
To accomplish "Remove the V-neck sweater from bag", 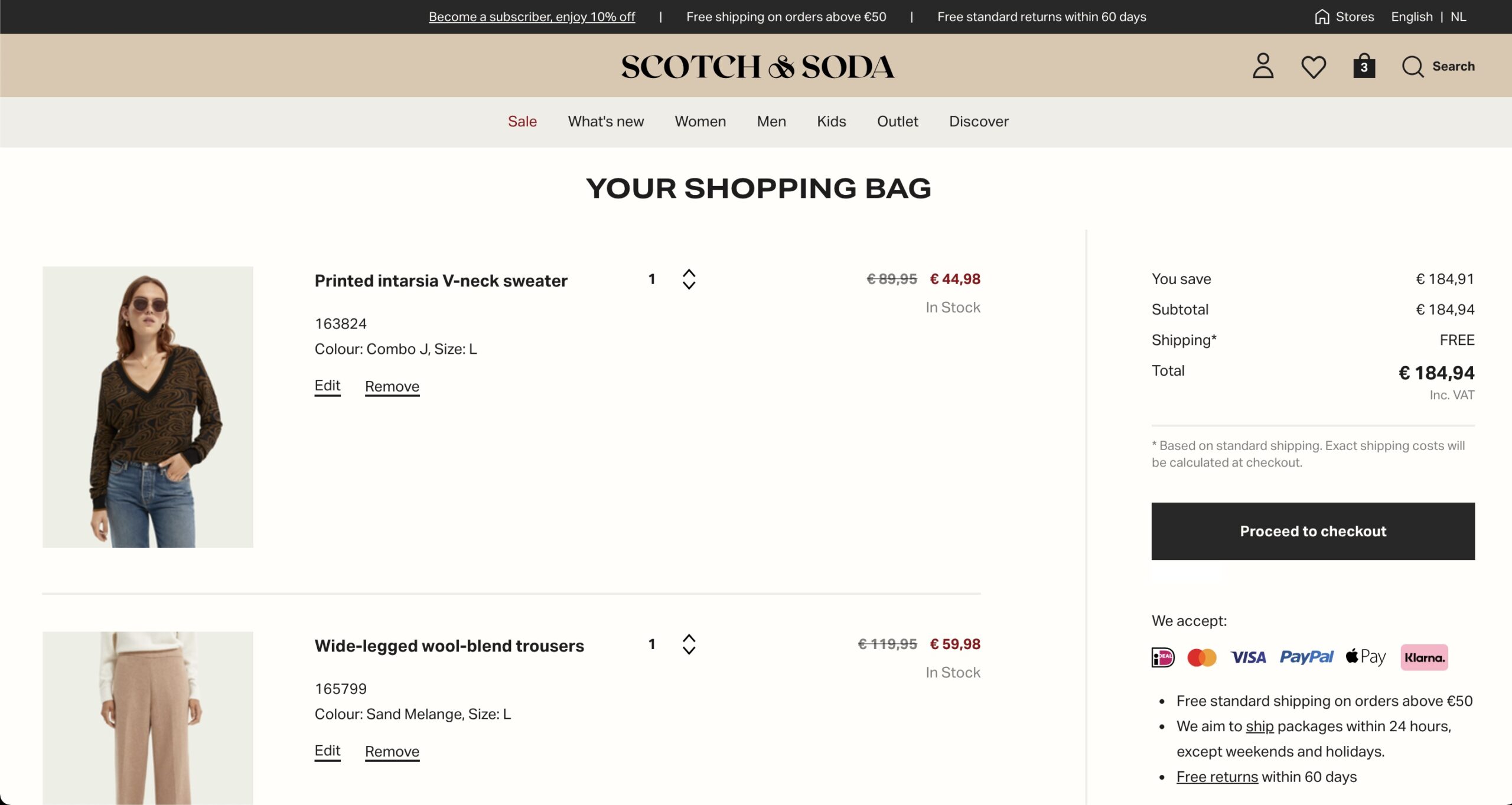I will click(392, 387).
